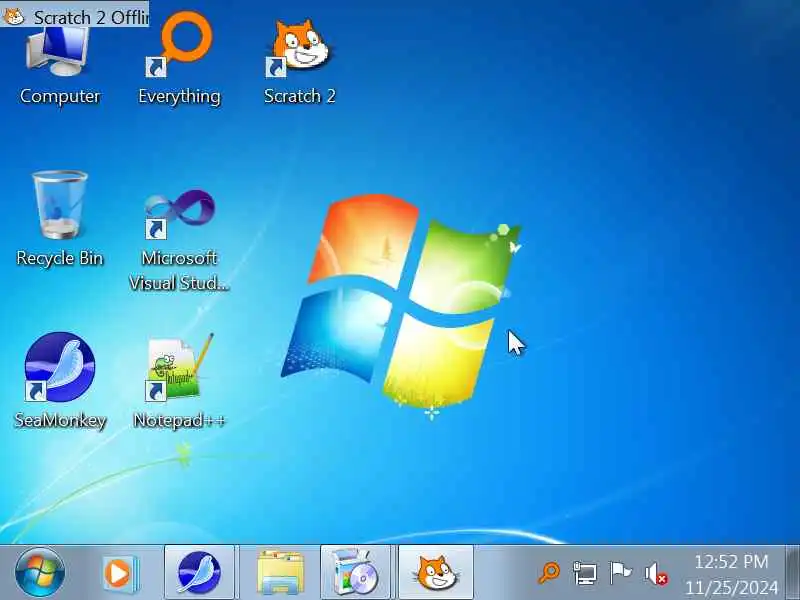Open the Windows Start menu orb
This screenshot has width=800, height=600.
coord(39,572)
